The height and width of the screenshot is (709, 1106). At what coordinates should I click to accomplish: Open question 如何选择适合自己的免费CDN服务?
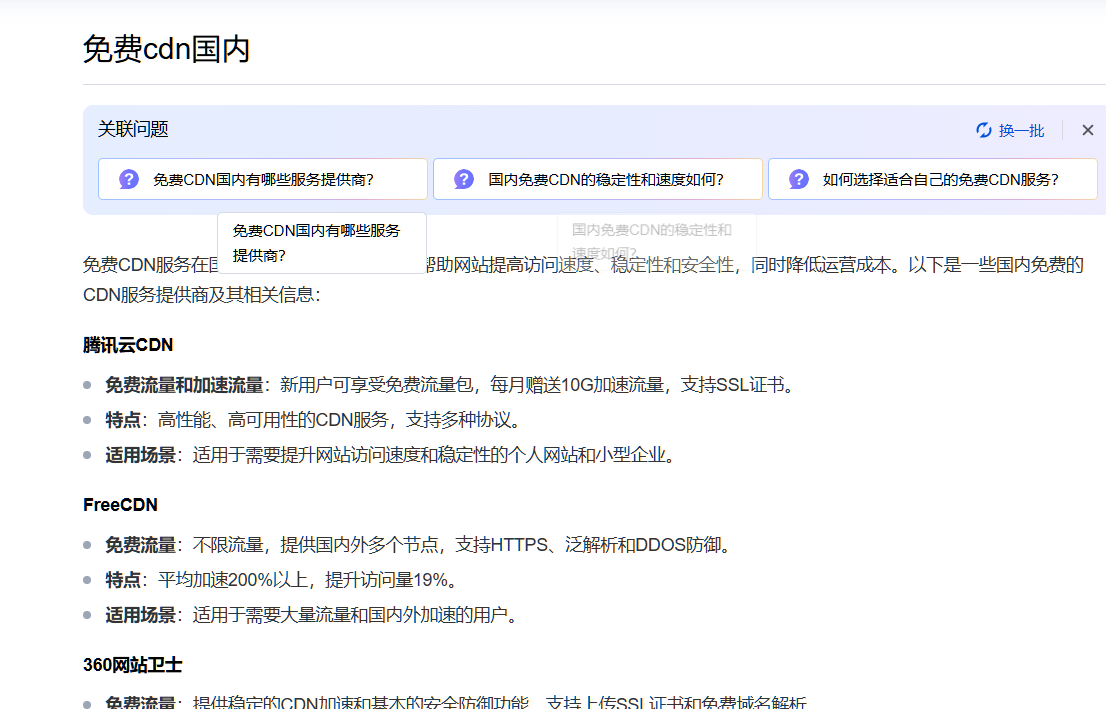click(x=932, y=179)
